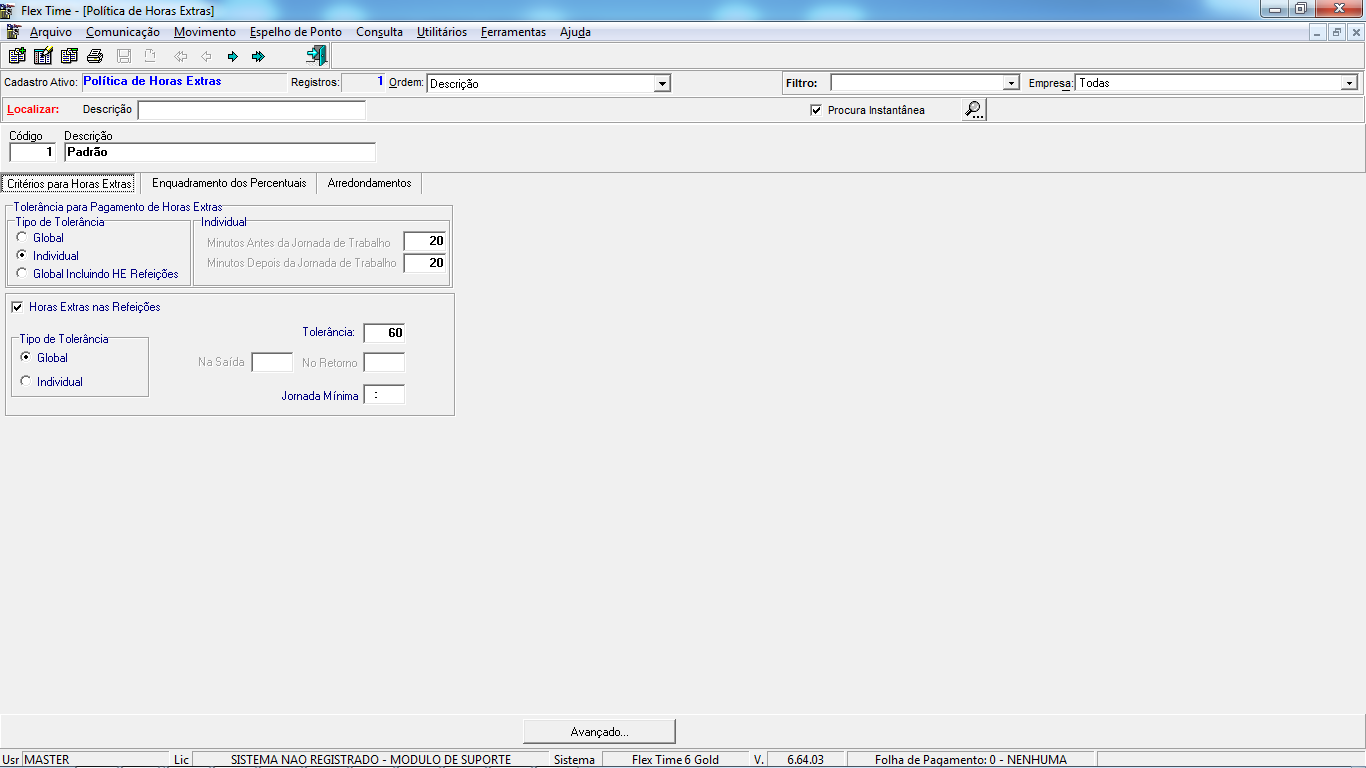Click SISTEMA NAO REGISTRADO status text
Viewport: 1366px width, 768px height.
click(370, 760)
